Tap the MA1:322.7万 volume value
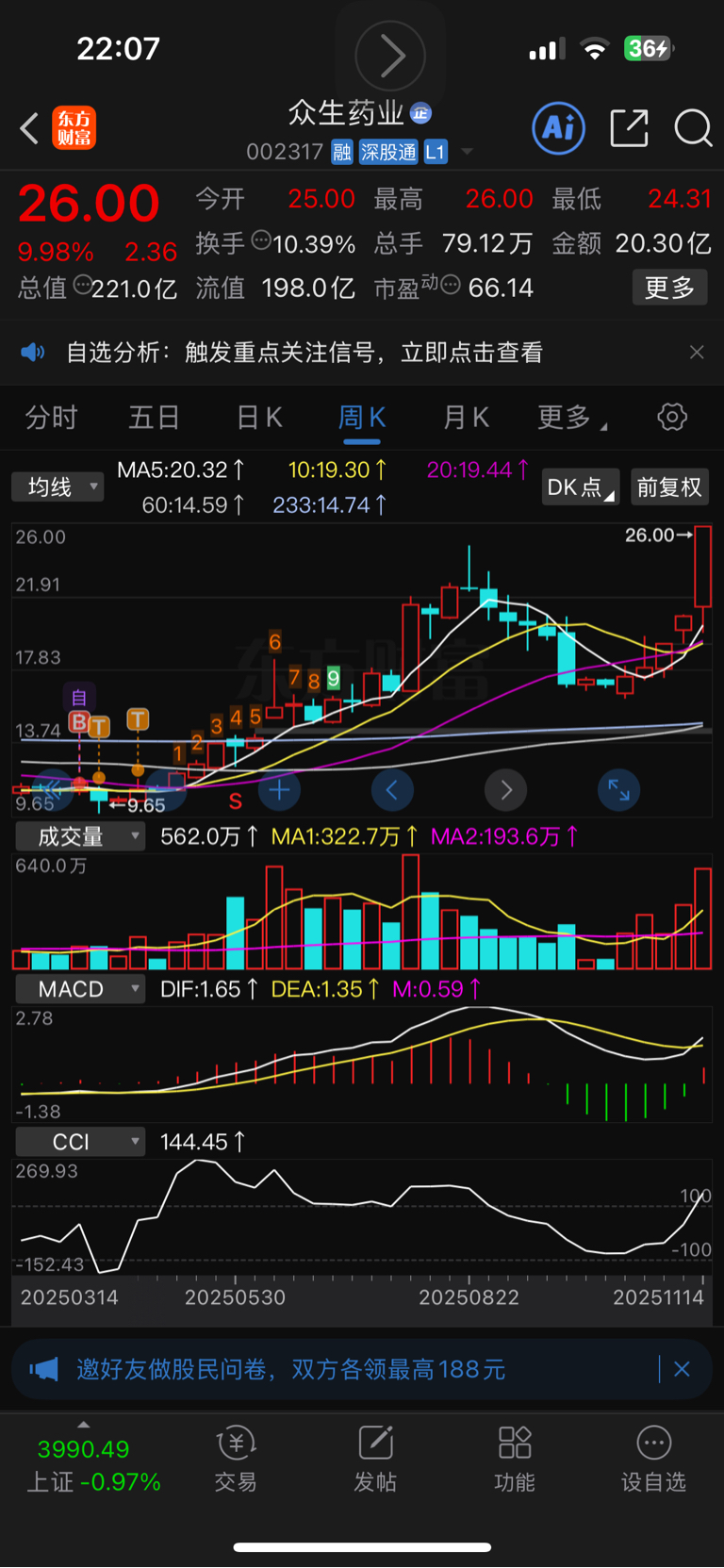The width and height of the screenshot is (724, 1568). pos(345,836)
